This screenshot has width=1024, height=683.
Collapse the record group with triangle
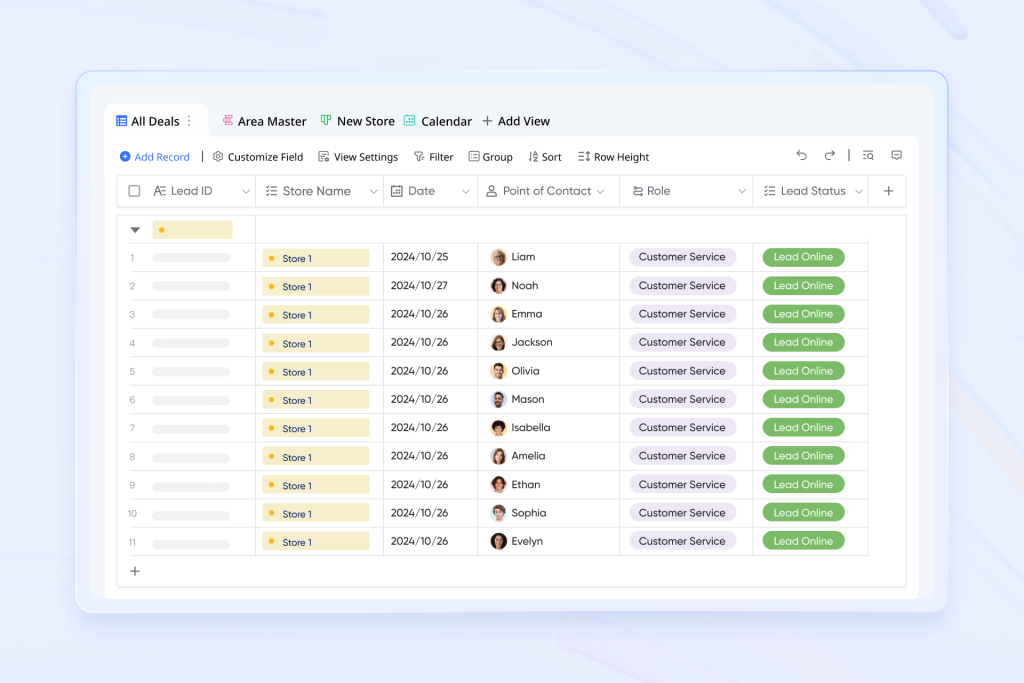click(x=135, y=230)
